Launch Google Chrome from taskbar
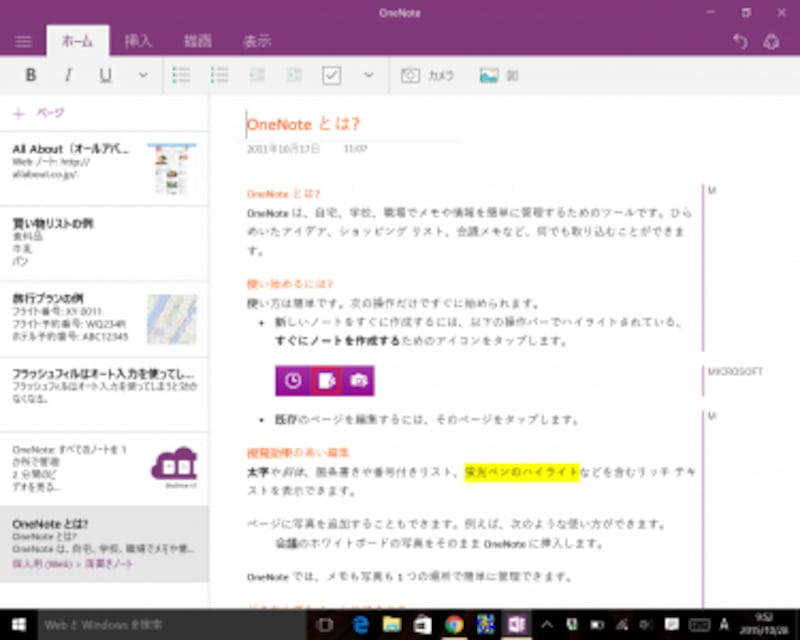The image size is (800, 640). [454, 625]
